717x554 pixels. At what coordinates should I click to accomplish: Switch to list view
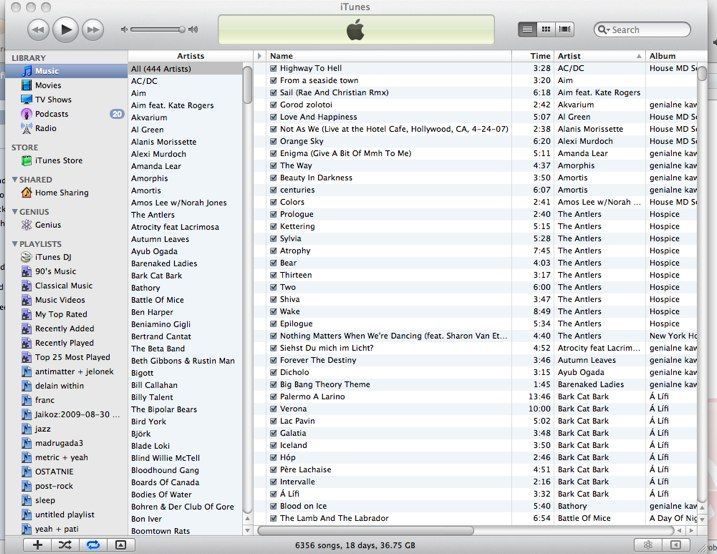(527, 29)
